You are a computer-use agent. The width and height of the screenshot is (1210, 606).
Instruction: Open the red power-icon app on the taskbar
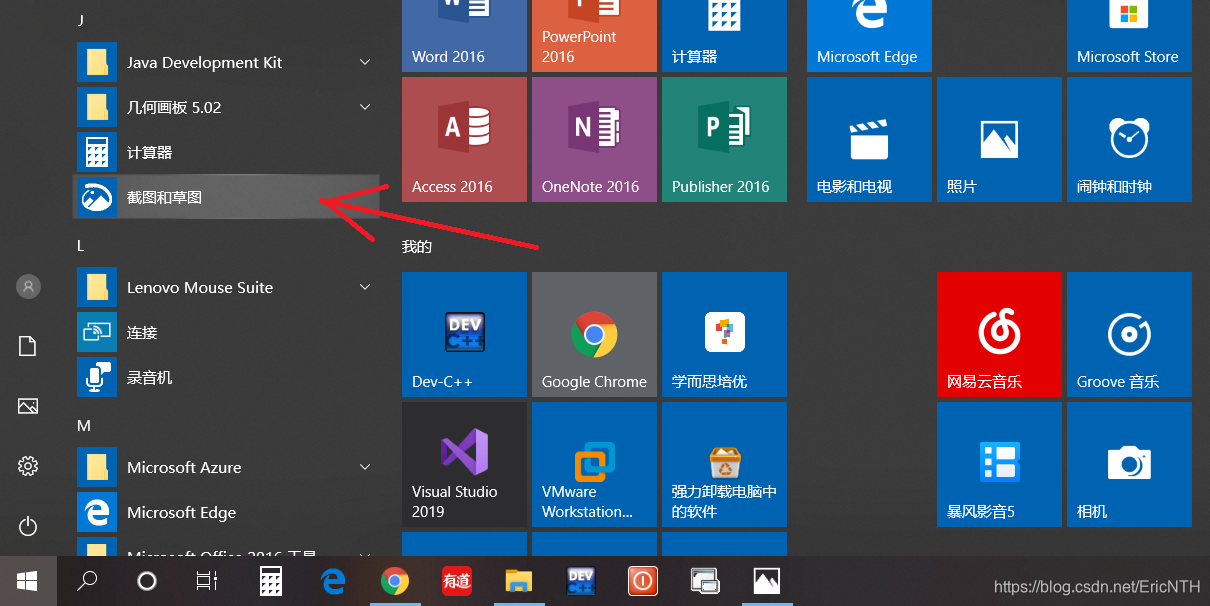click(642, 580)
